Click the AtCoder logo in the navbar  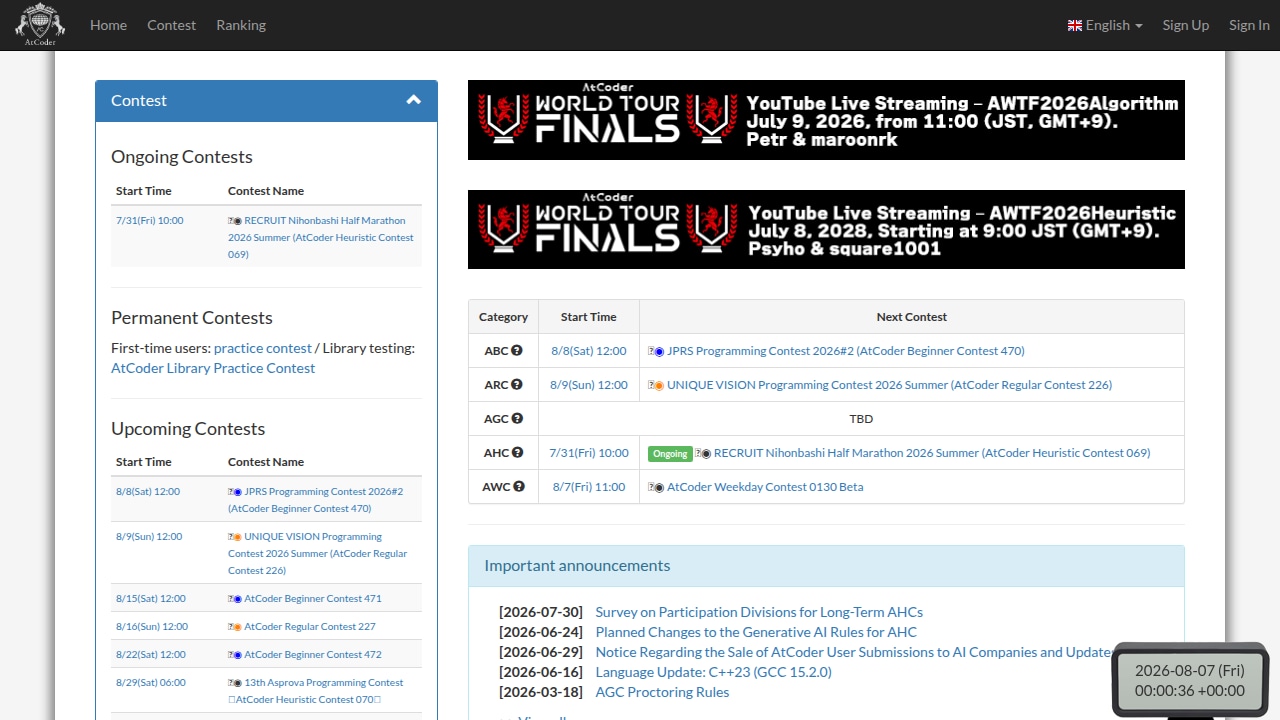[40, 25]
